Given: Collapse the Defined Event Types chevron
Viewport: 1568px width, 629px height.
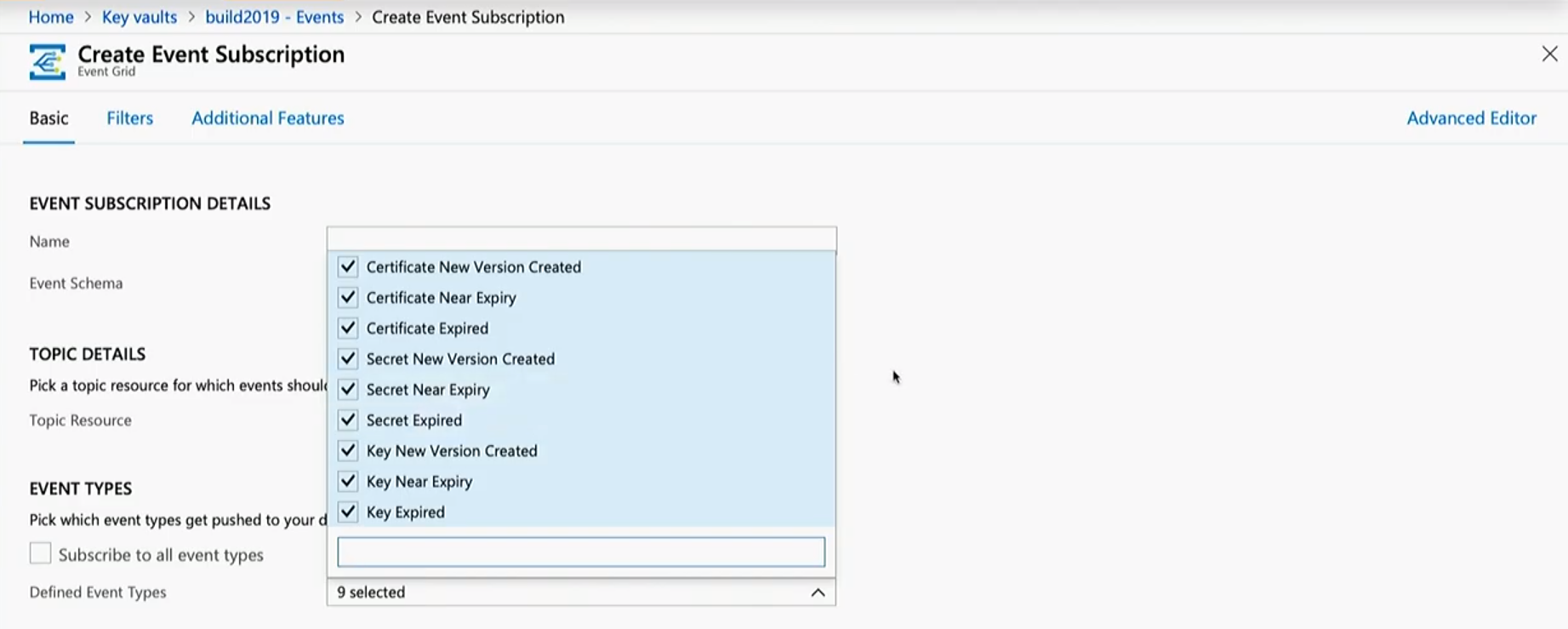Looking at the screenshot, I should coord(817,592).
